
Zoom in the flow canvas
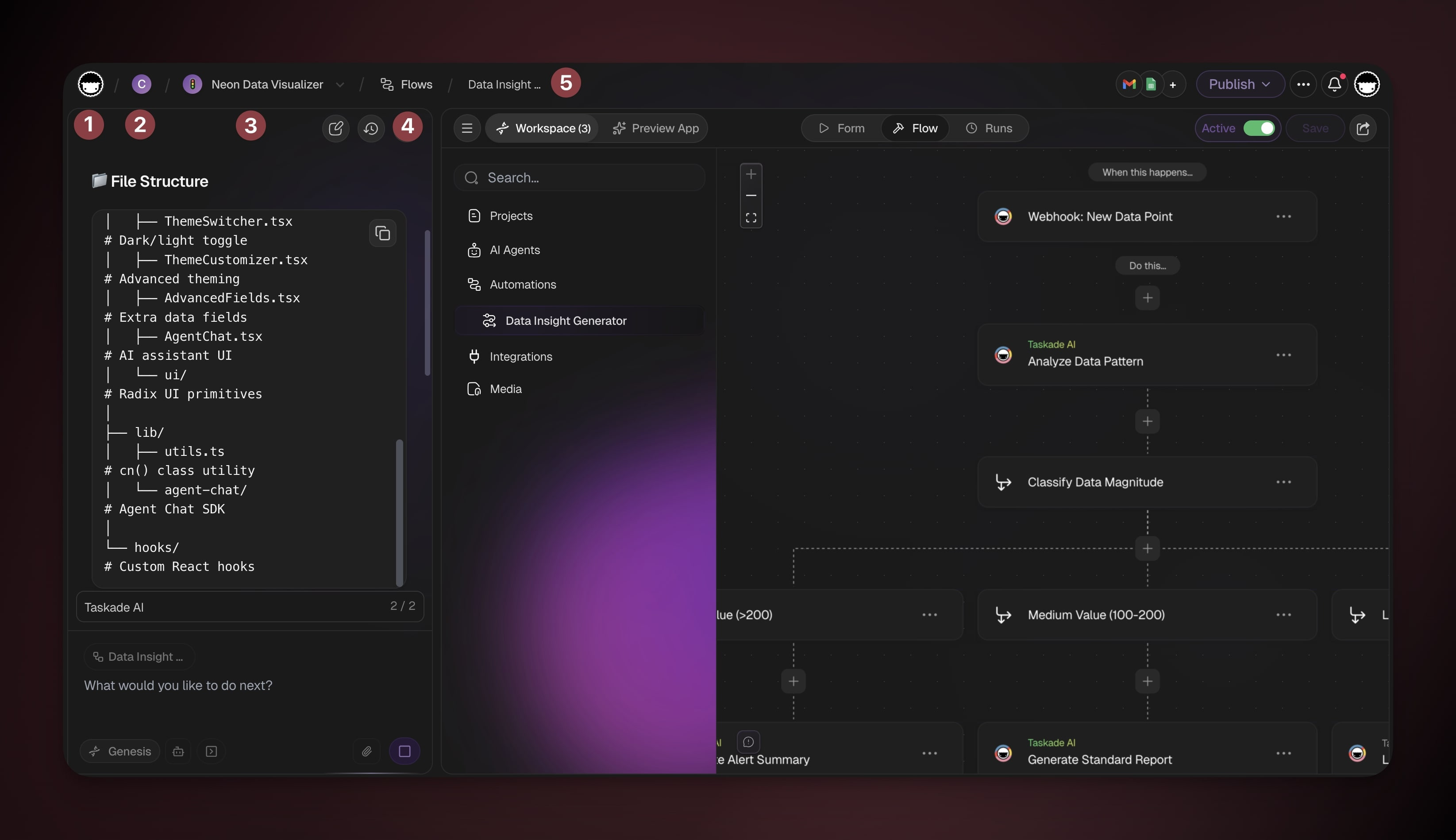point(751,174)
